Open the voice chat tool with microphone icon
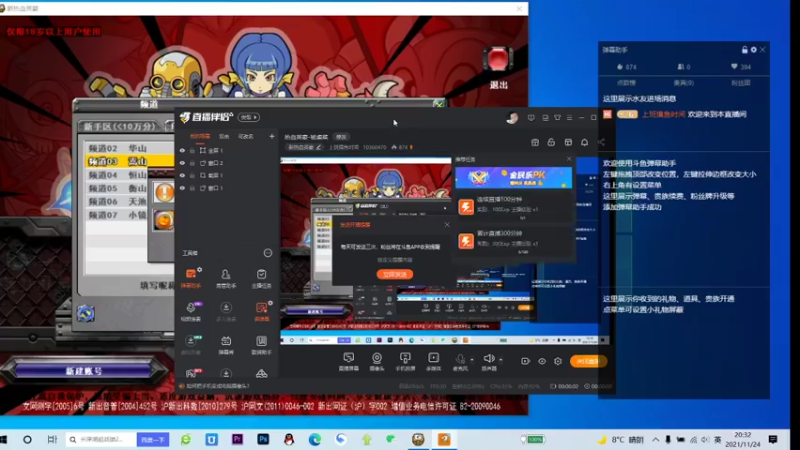The height and width of the screenshot is (450, 800). [x=191, y=311]
